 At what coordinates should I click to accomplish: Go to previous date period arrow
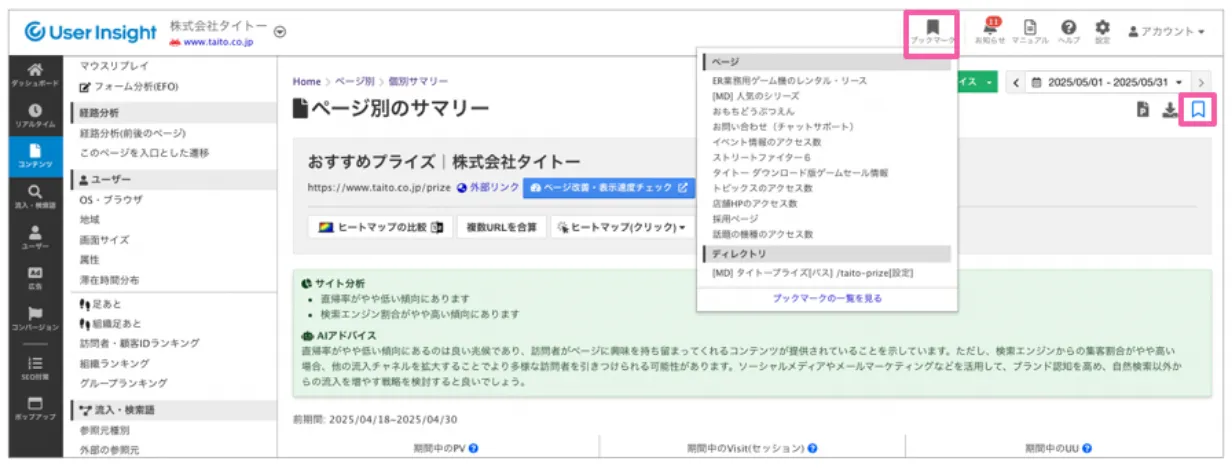[x=1016, y=82]
